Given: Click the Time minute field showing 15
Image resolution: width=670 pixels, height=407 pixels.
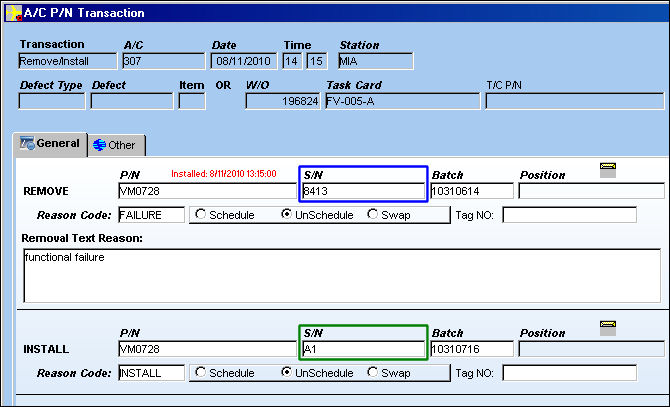Looking at the screenshot, I should click(x=317, y=61).
